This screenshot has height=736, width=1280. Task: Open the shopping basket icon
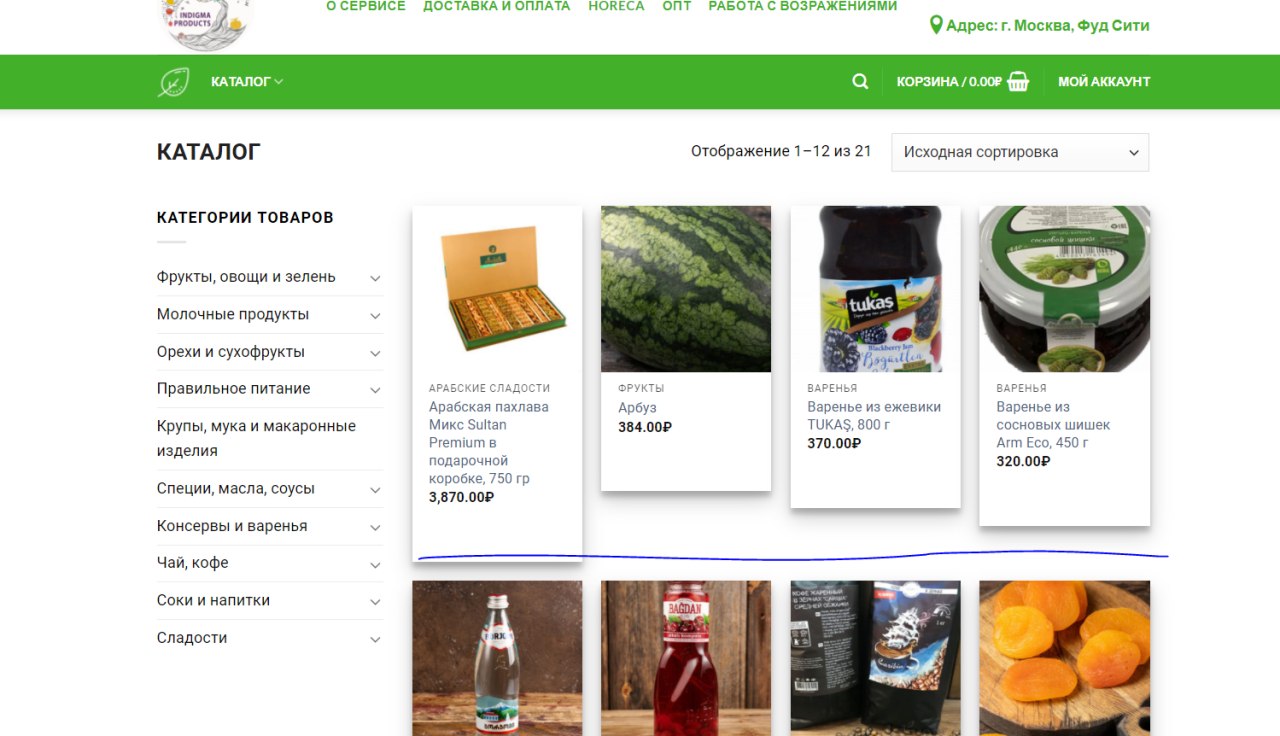pyautogui.click(x=1018, y=82)
